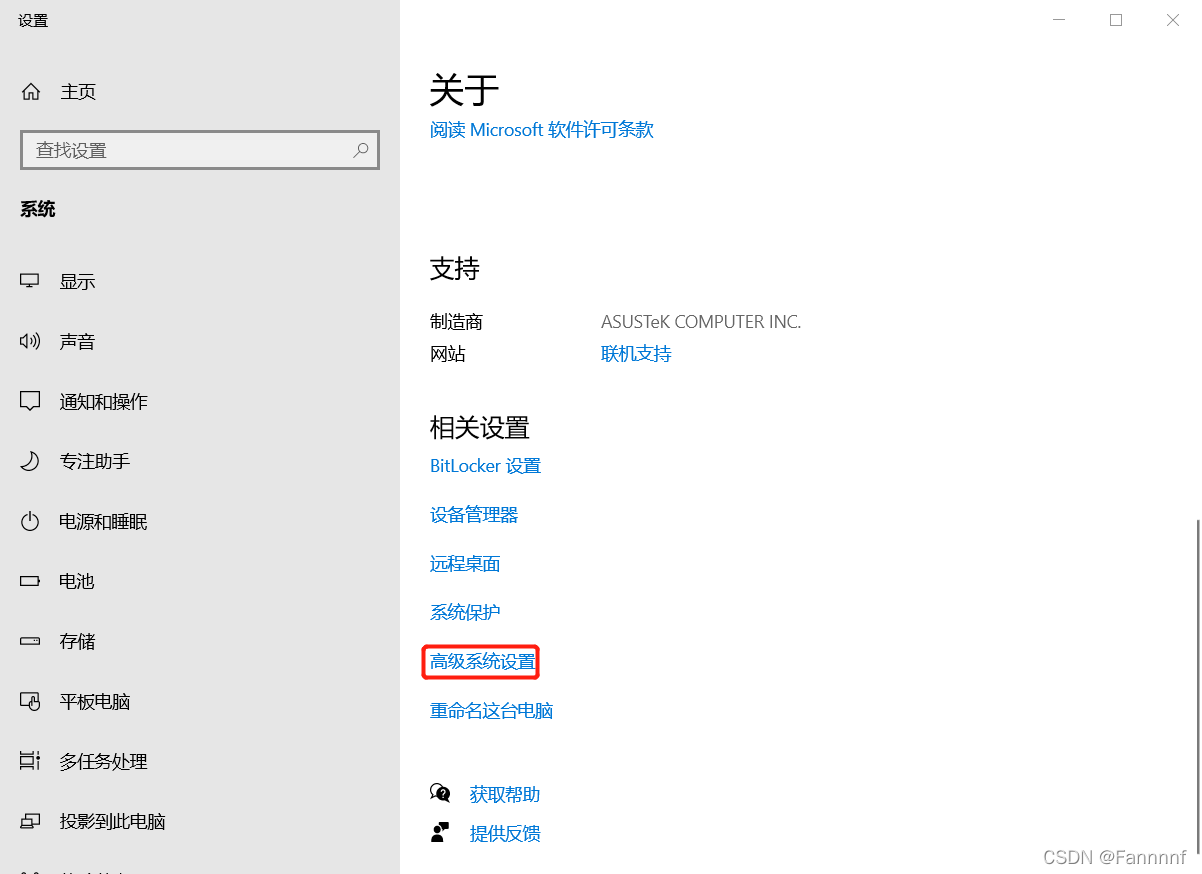Screen dimensions: 1202x874
Task: Click the Storage drive icon
Action: (30, 641)
